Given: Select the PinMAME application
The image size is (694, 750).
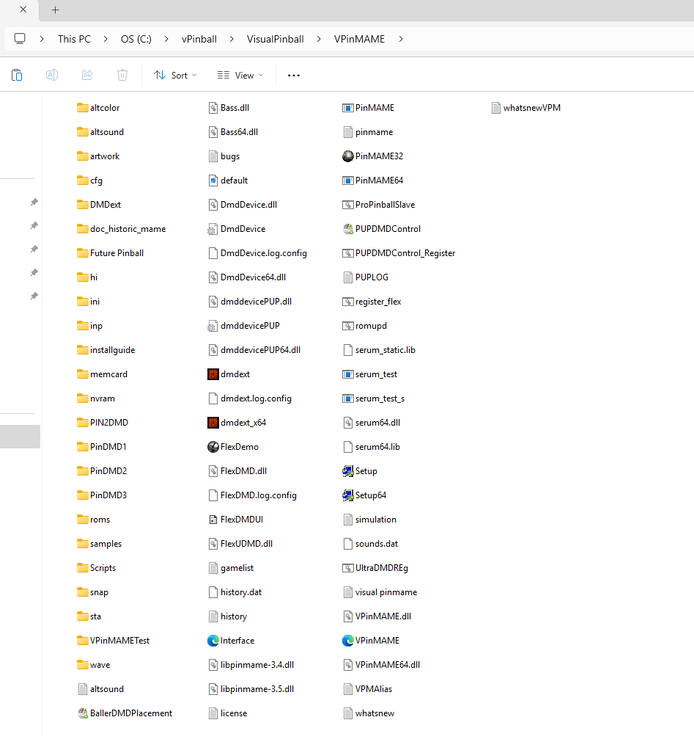Looking at the screenshot, I should (x=368, y=108).
